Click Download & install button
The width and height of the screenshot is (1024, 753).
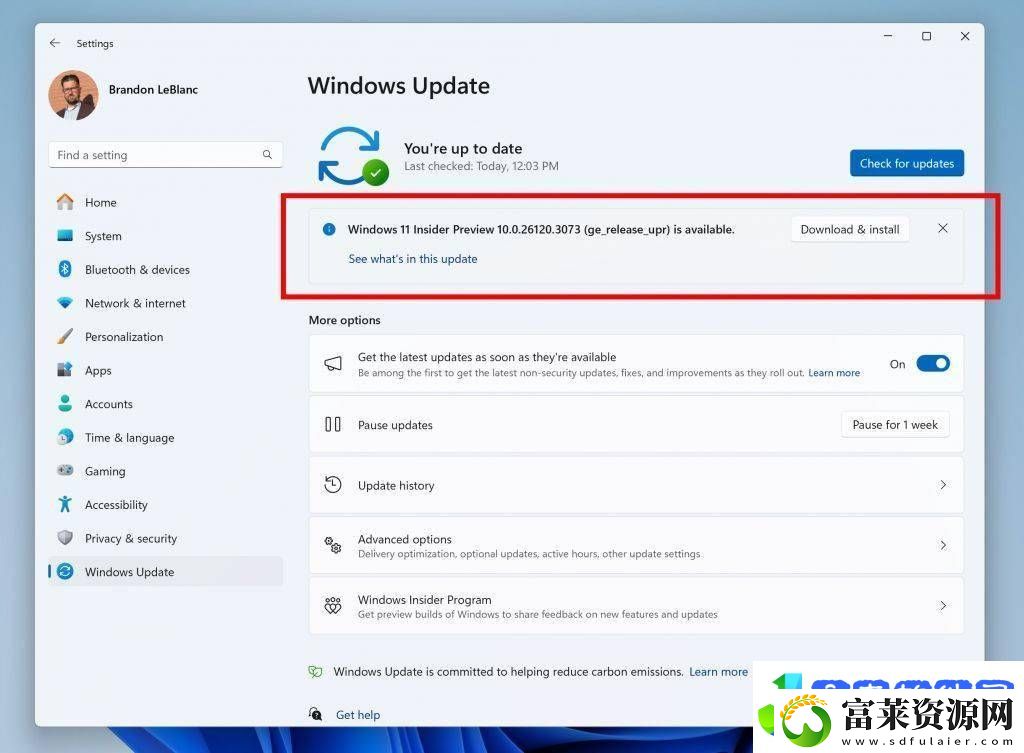click(850, 229)
